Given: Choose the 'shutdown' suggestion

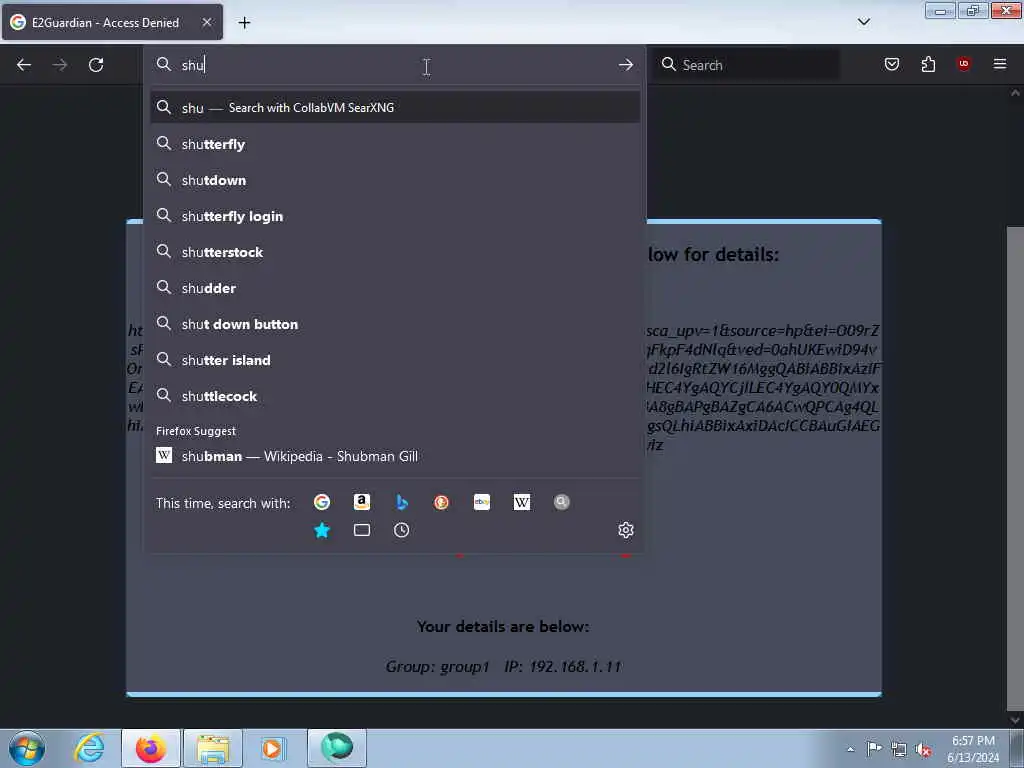Looking at the screenshot, I should coord(395,180).
